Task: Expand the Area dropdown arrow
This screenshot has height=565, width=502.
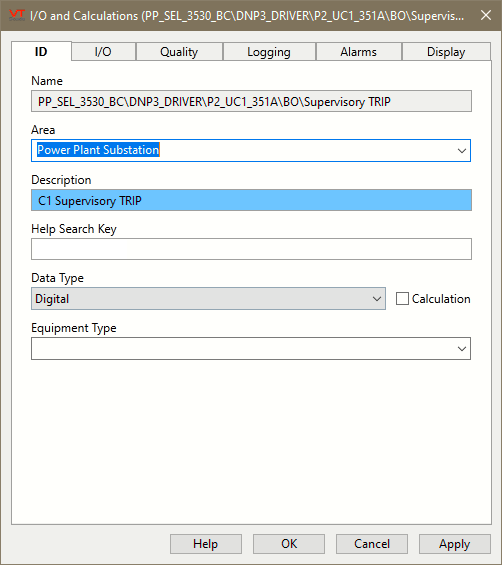Action: point(462,151)
